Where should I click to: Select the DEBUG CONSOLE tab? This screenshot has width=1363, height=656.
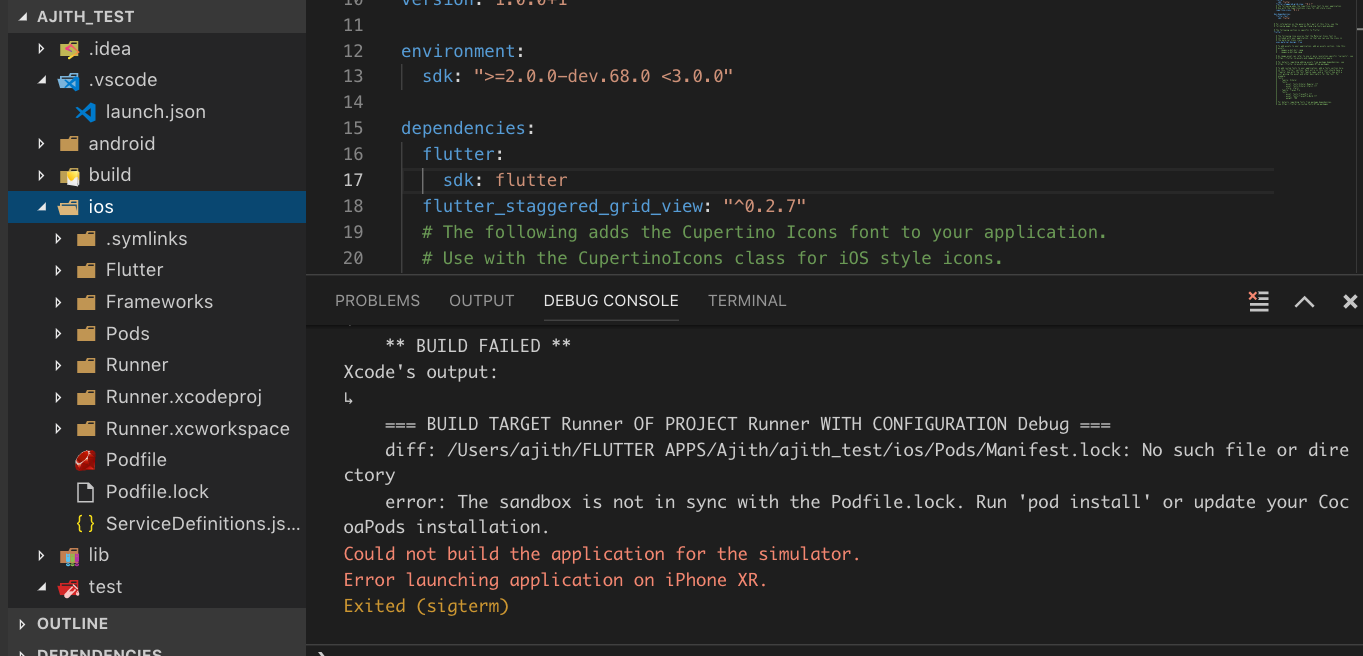[611, 301]
